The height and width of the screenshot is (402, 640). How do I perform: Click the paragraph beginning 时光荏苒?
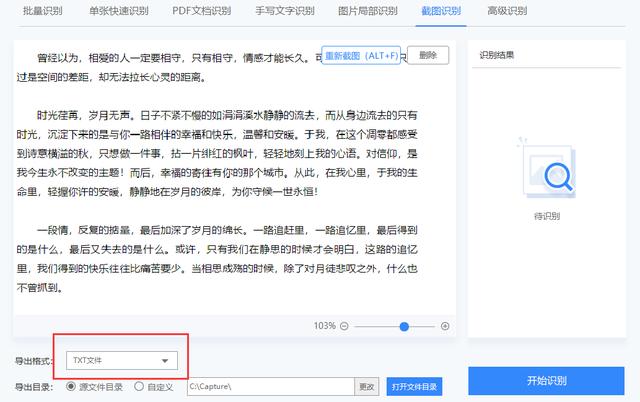(x=217, y=153)
